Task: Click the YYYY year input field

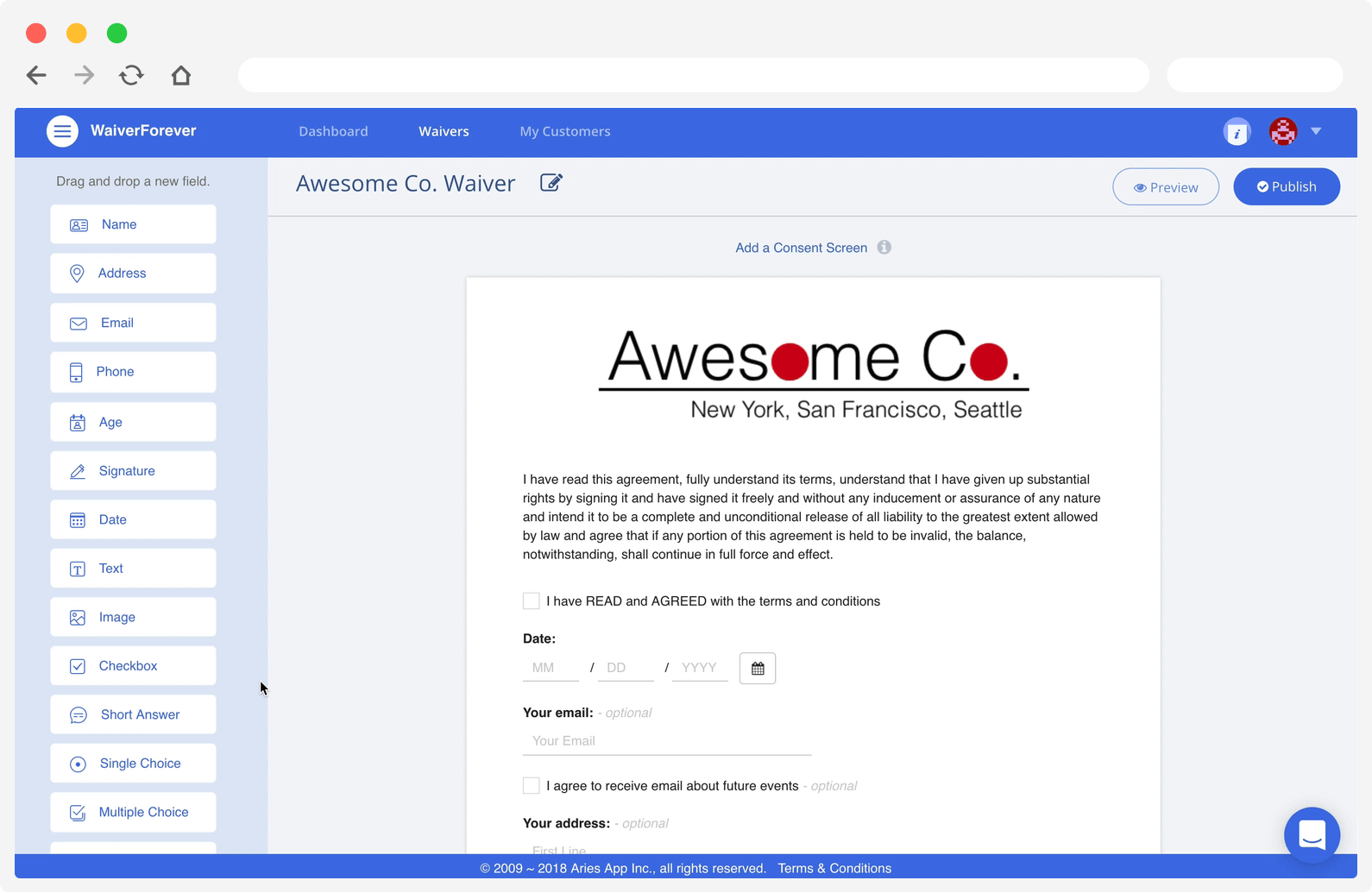Action: point(700,668)
